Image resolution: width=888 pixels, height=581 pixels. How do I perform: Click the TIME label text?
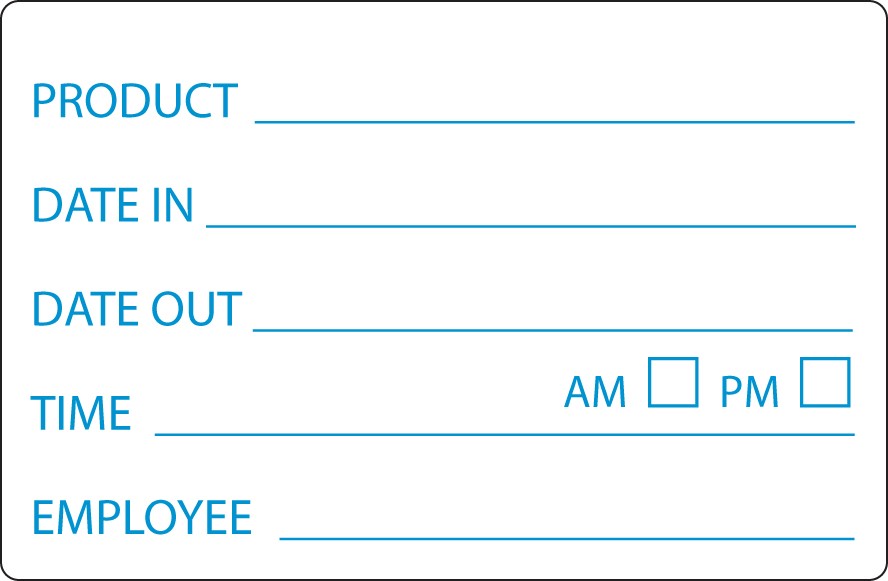(81, 413)
